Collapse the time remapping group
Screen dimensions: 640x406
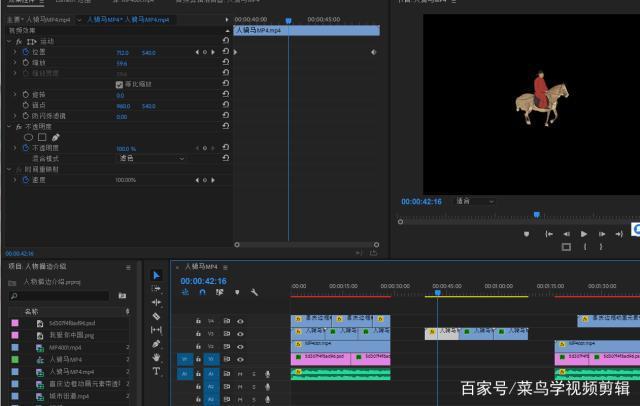coord(9,169)
